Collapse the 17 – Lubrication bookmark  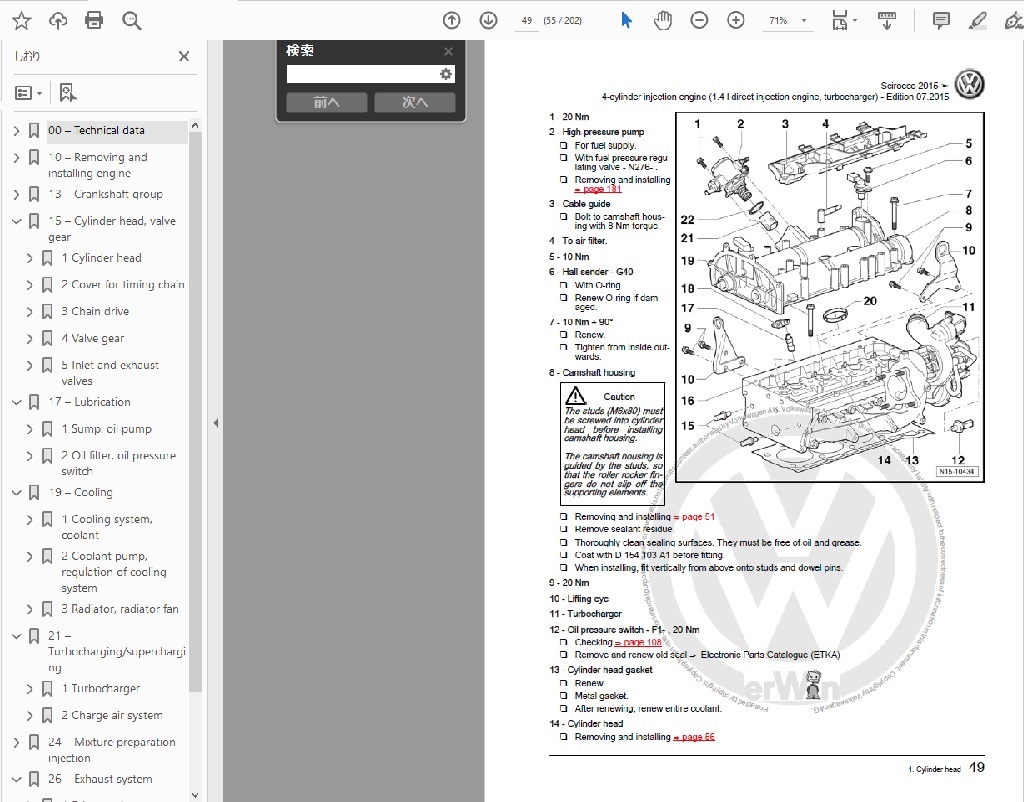[16, 402]
